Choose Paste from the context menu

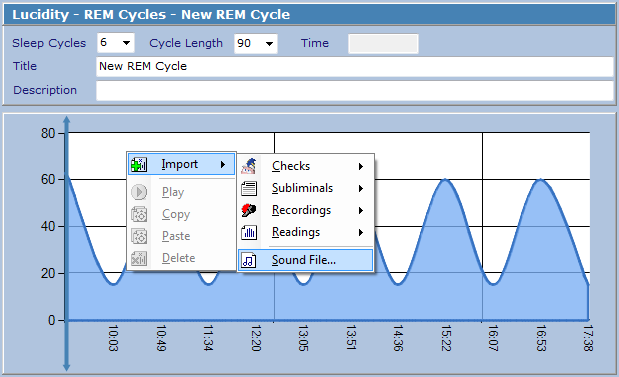[182, 236]
